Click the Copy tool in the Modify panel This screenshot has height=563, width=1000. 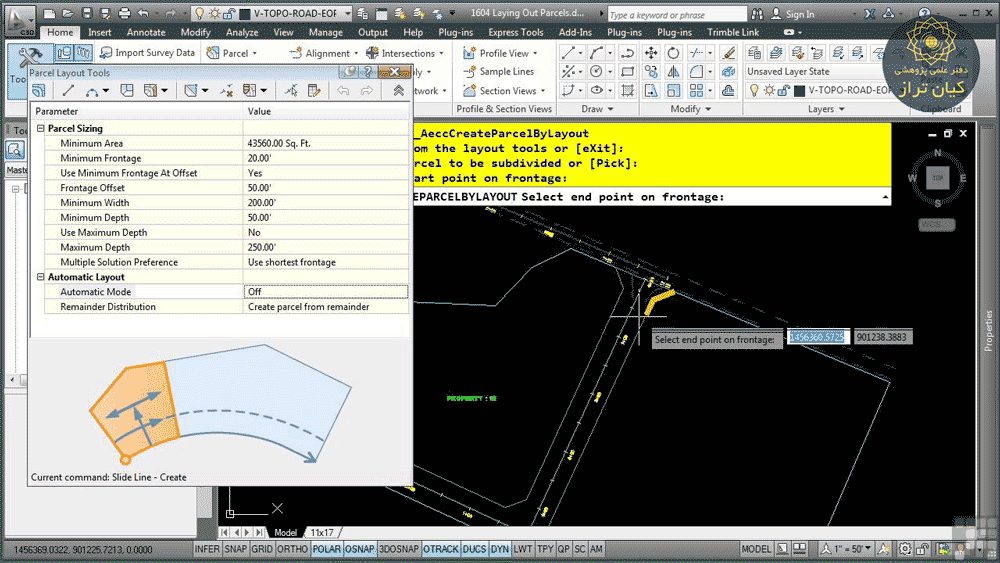pyautogui.click(x=651, y=71)
